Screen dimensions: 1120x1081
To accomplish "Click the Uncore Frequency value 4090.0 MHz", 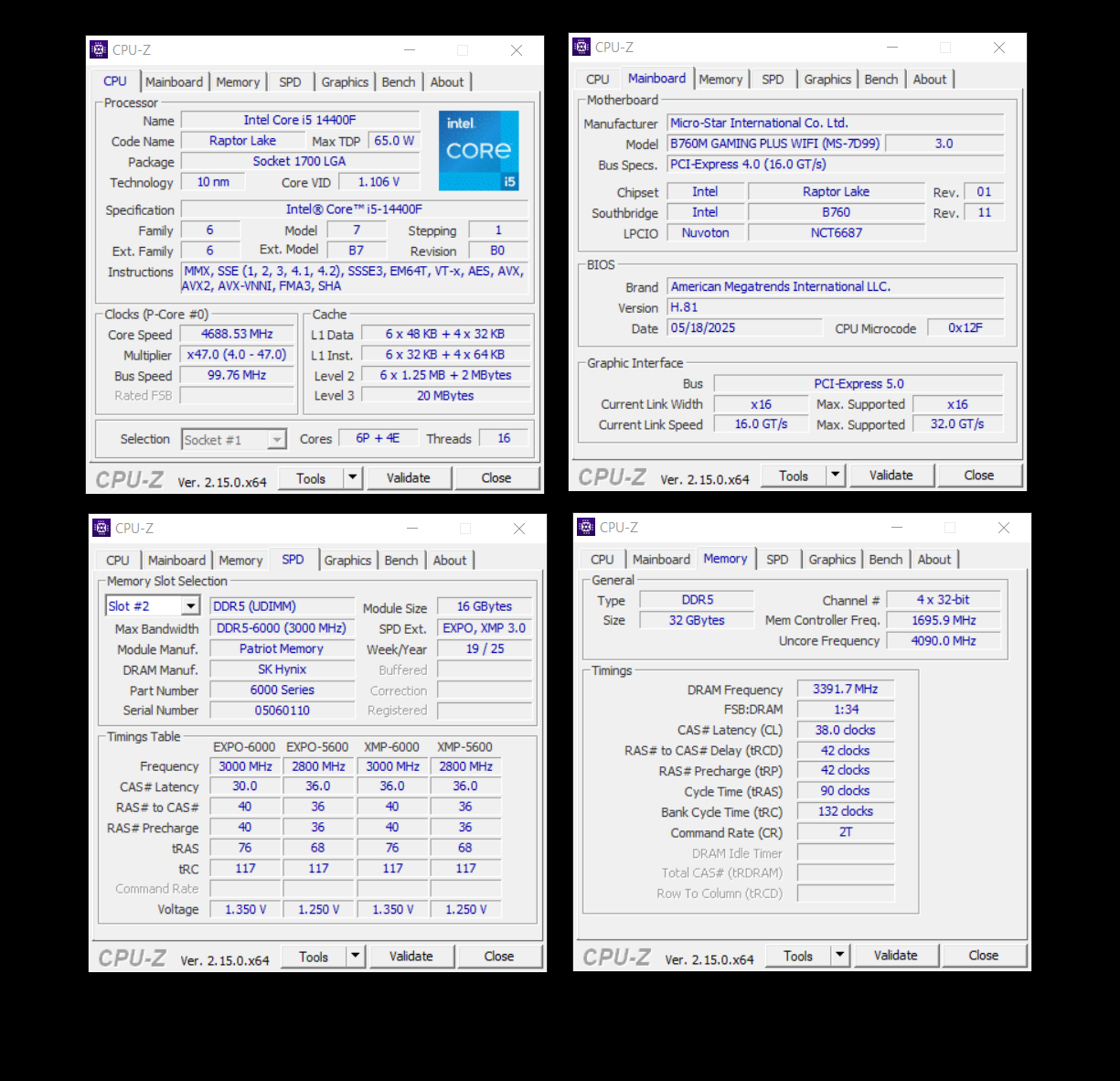I will click(x=944, y=640).
